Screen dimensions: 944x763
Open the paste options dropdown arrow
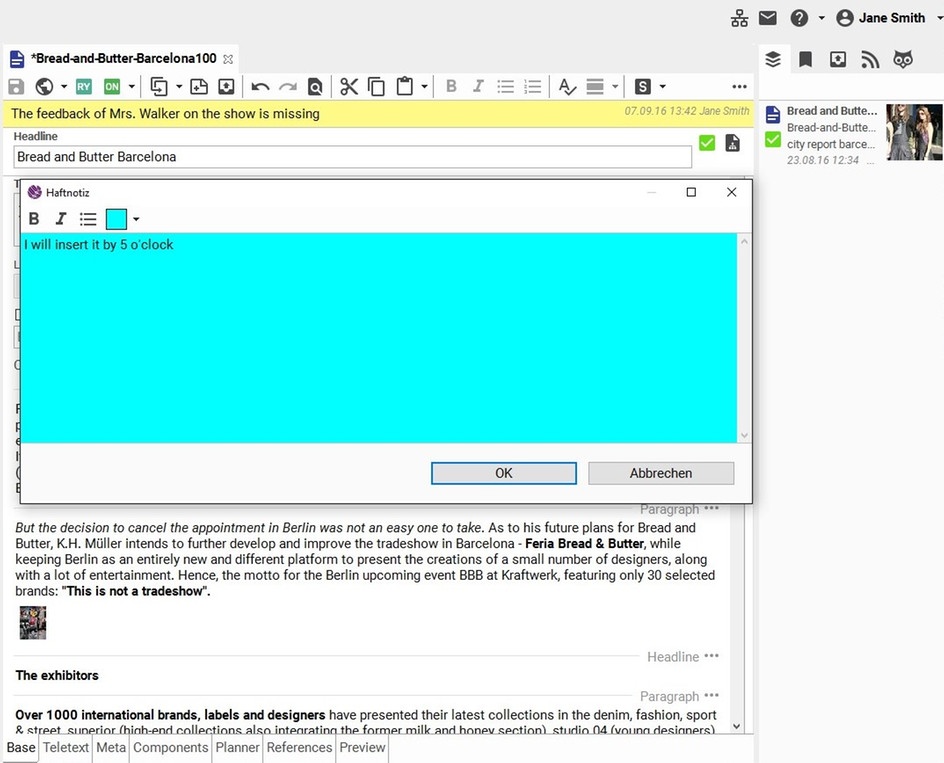[424, 87]
